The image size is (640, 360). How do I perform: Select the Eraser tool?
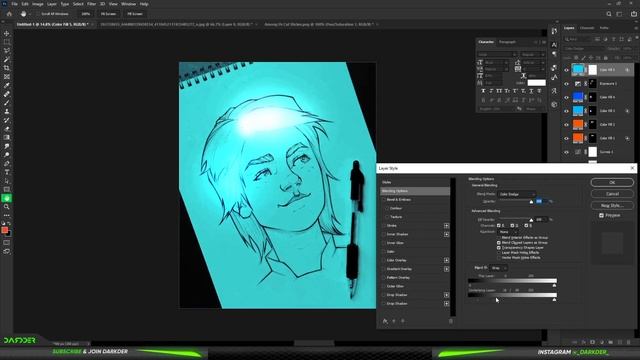[7, 129]
